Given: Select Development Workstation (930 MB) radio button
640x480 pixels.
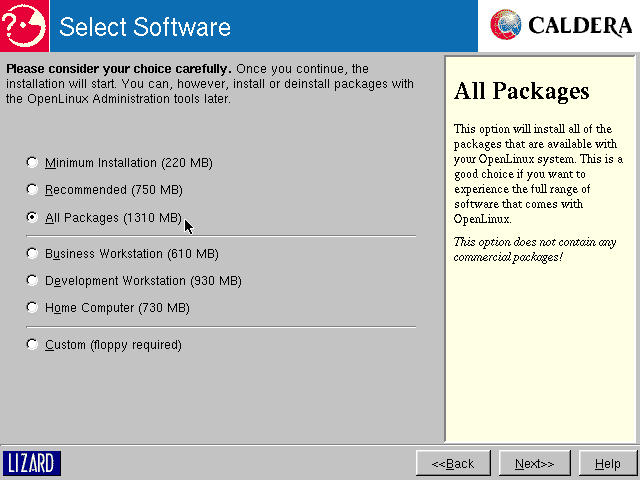Looking at the screenshot, I should click(33, 281).
